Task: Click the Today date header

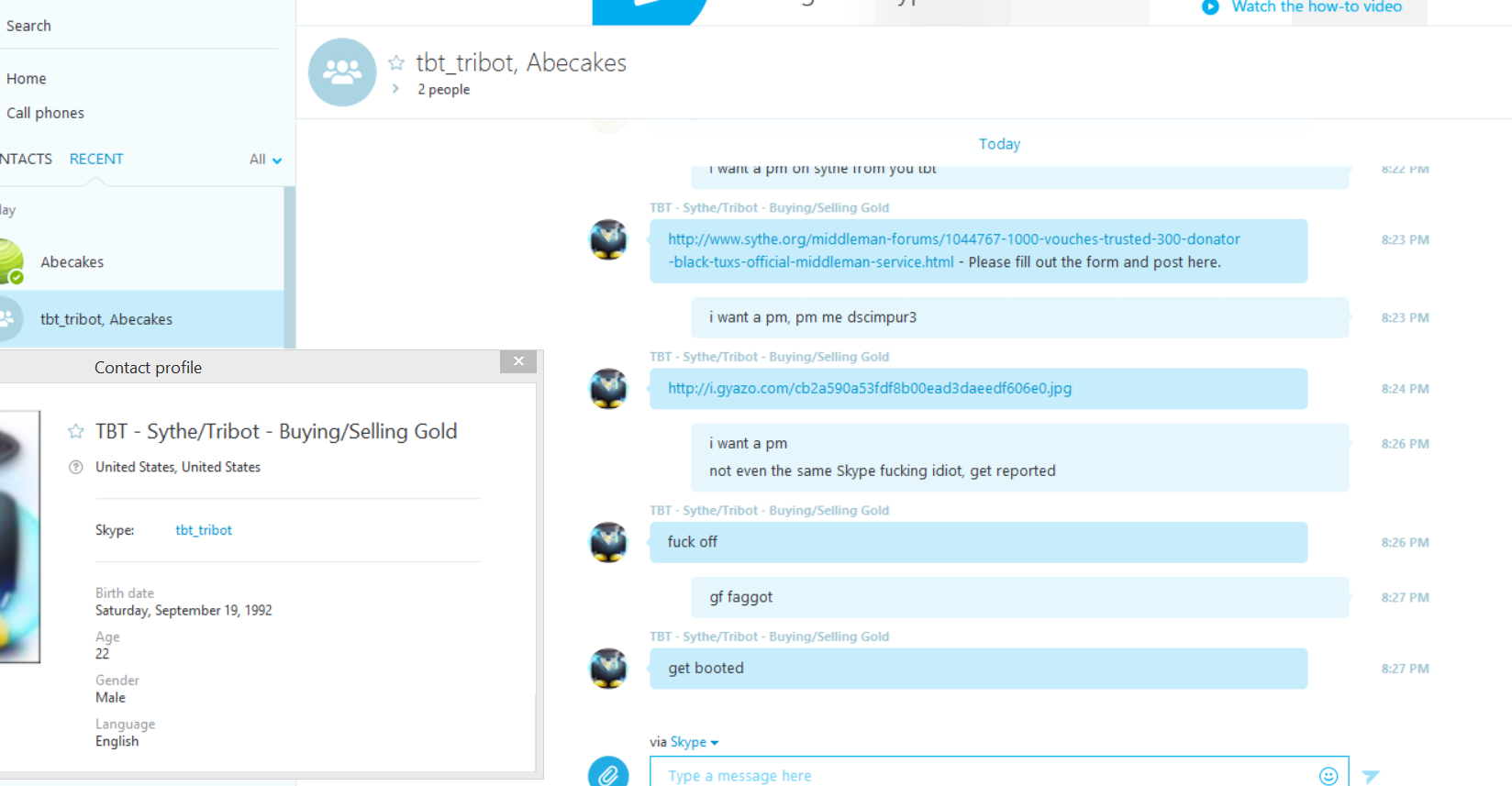Action: [999, 144]
